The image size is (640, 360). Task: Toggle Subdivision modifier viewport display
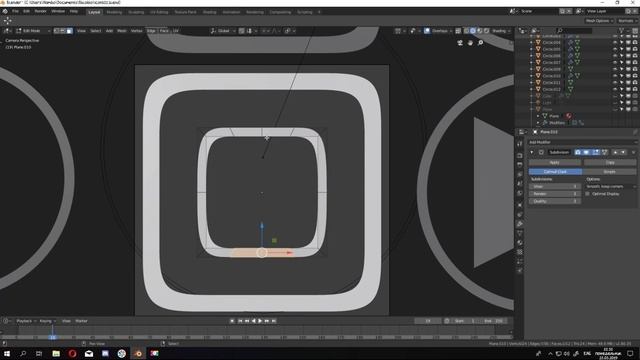tap(586, 152)
